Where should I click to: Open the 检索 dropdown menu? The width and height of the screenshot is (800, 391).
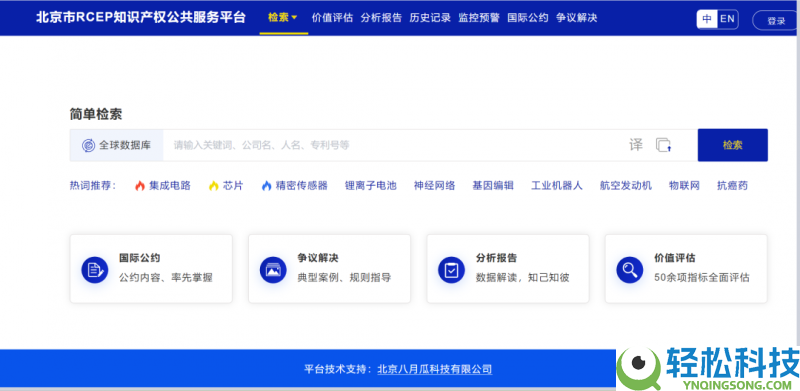[283, 18]
